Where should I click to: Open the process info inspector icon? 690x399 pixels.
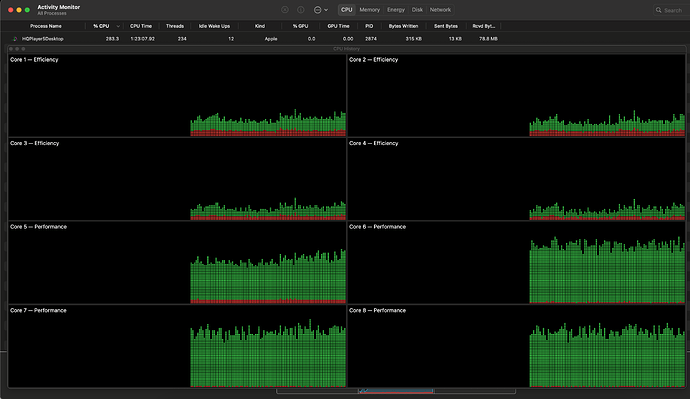click(301, 10)
